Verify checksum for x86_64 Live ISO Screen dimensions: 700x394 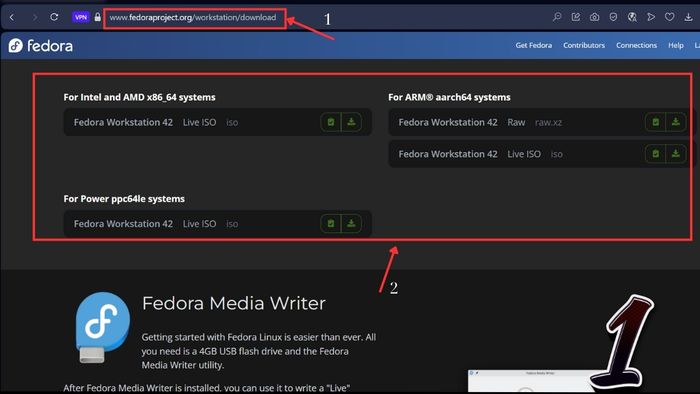[331, 122]
